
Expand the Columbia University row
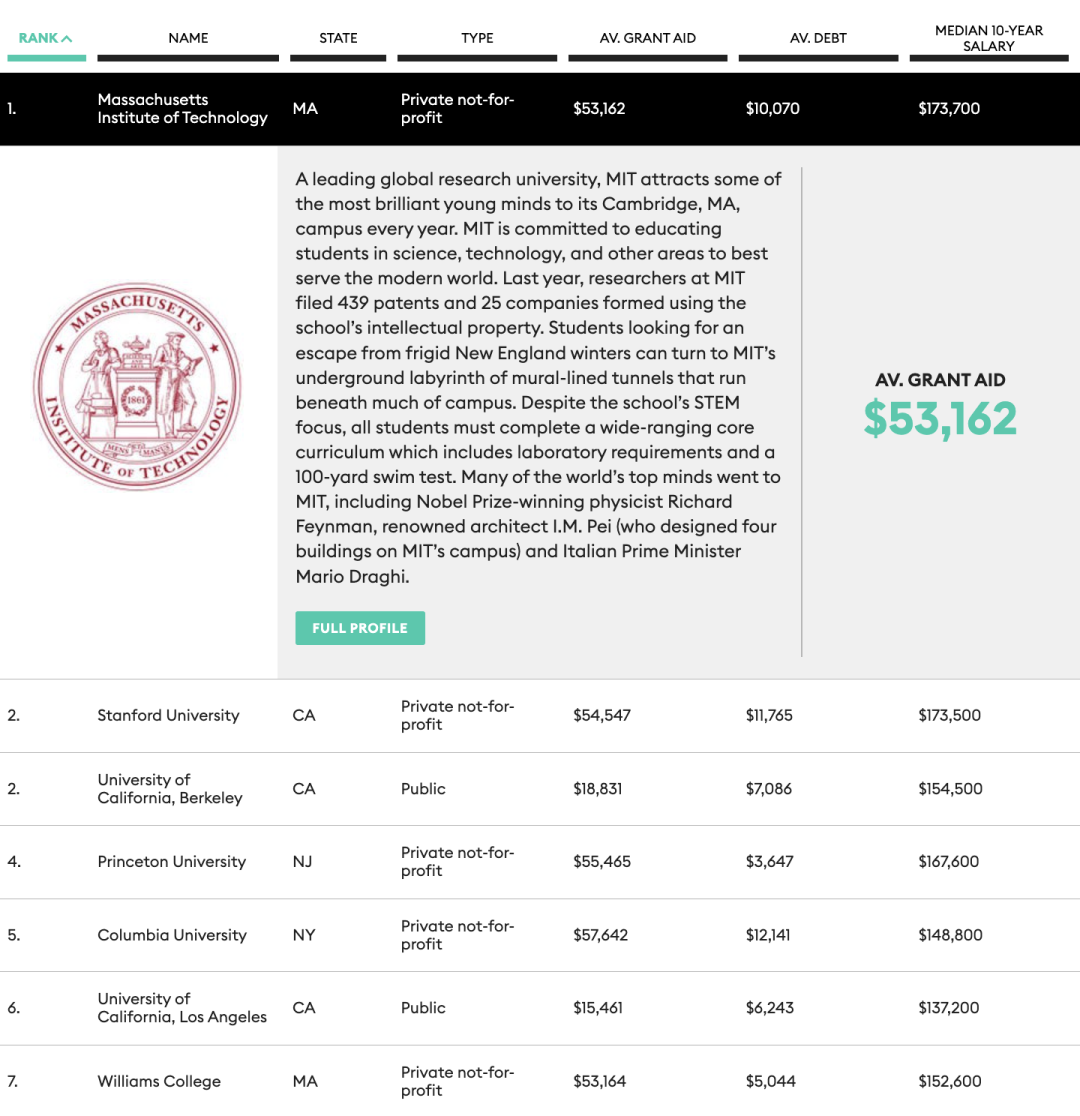tap(540, 935)
